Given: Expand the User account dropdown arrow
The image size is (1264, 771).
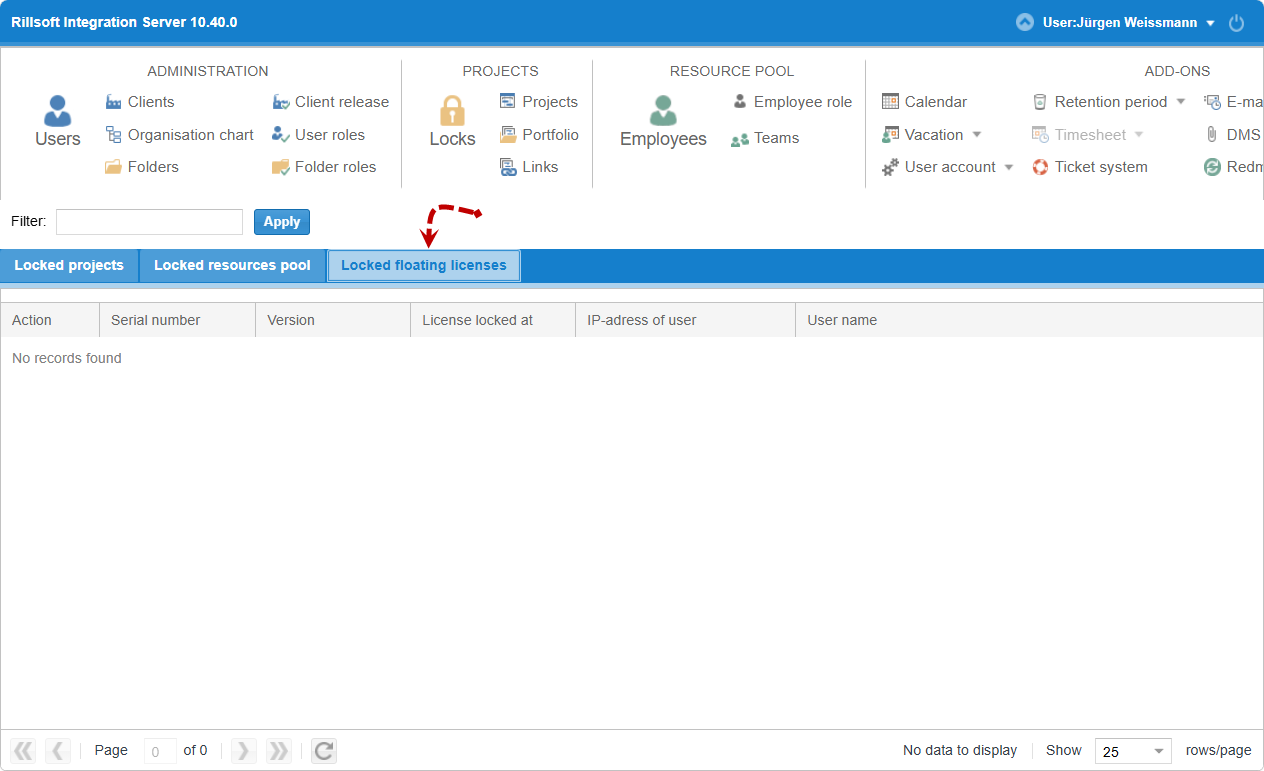Looking at the screenshot, I should tap(1009, 167).
